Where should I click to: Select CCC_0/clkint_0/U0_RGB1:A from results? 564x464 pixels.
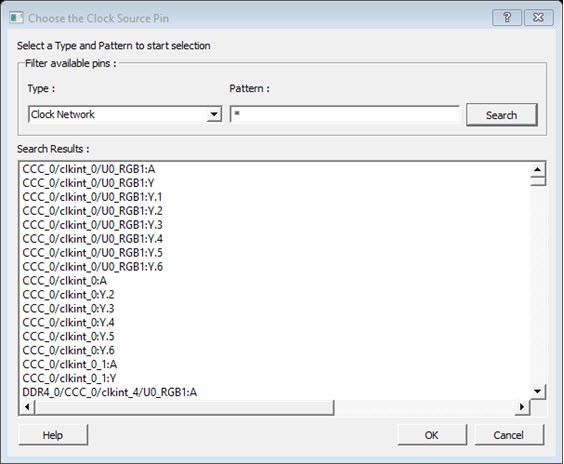point(89,169)
